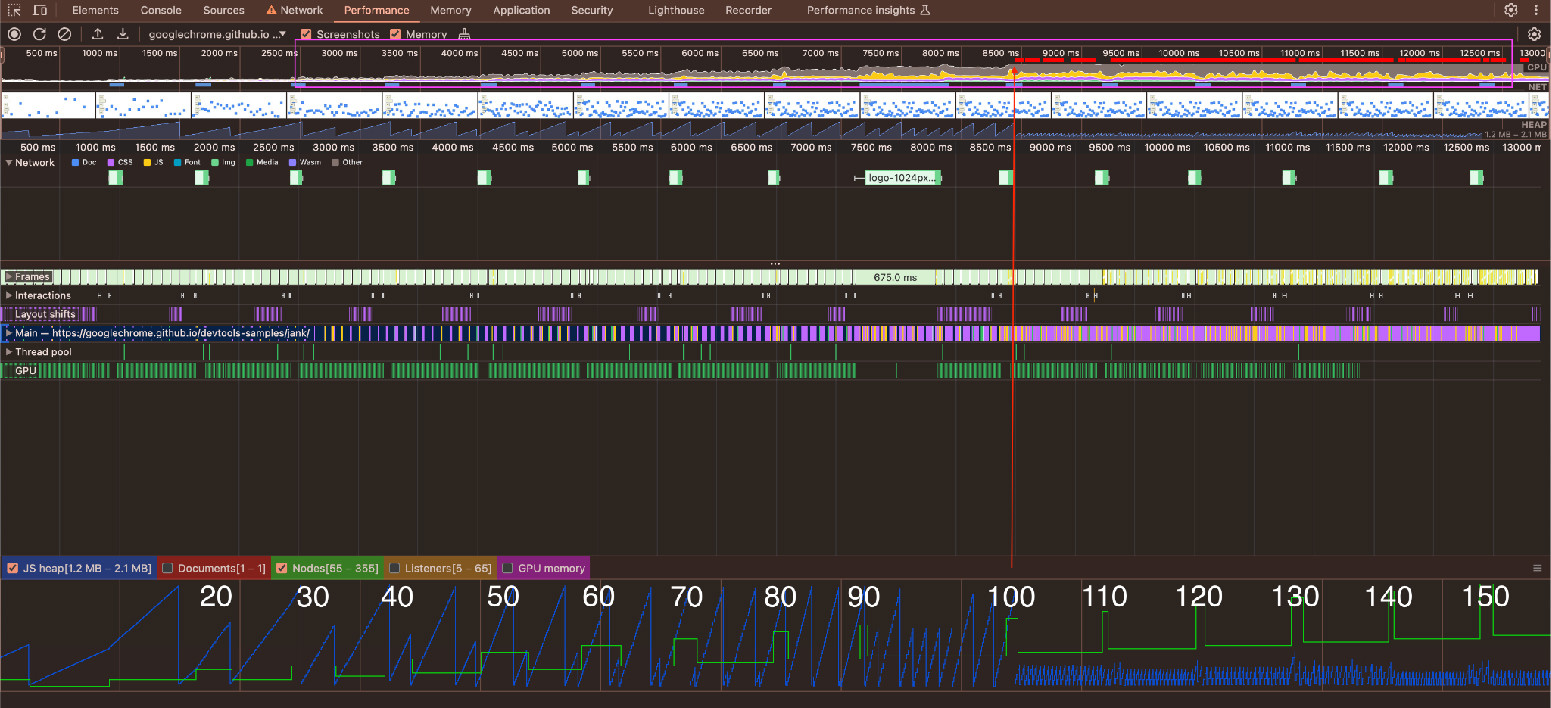This screenshot has height=708, width=1551.
Task: Open the googlechrome.github.io recording dropdown
Action: coord(217,34)
